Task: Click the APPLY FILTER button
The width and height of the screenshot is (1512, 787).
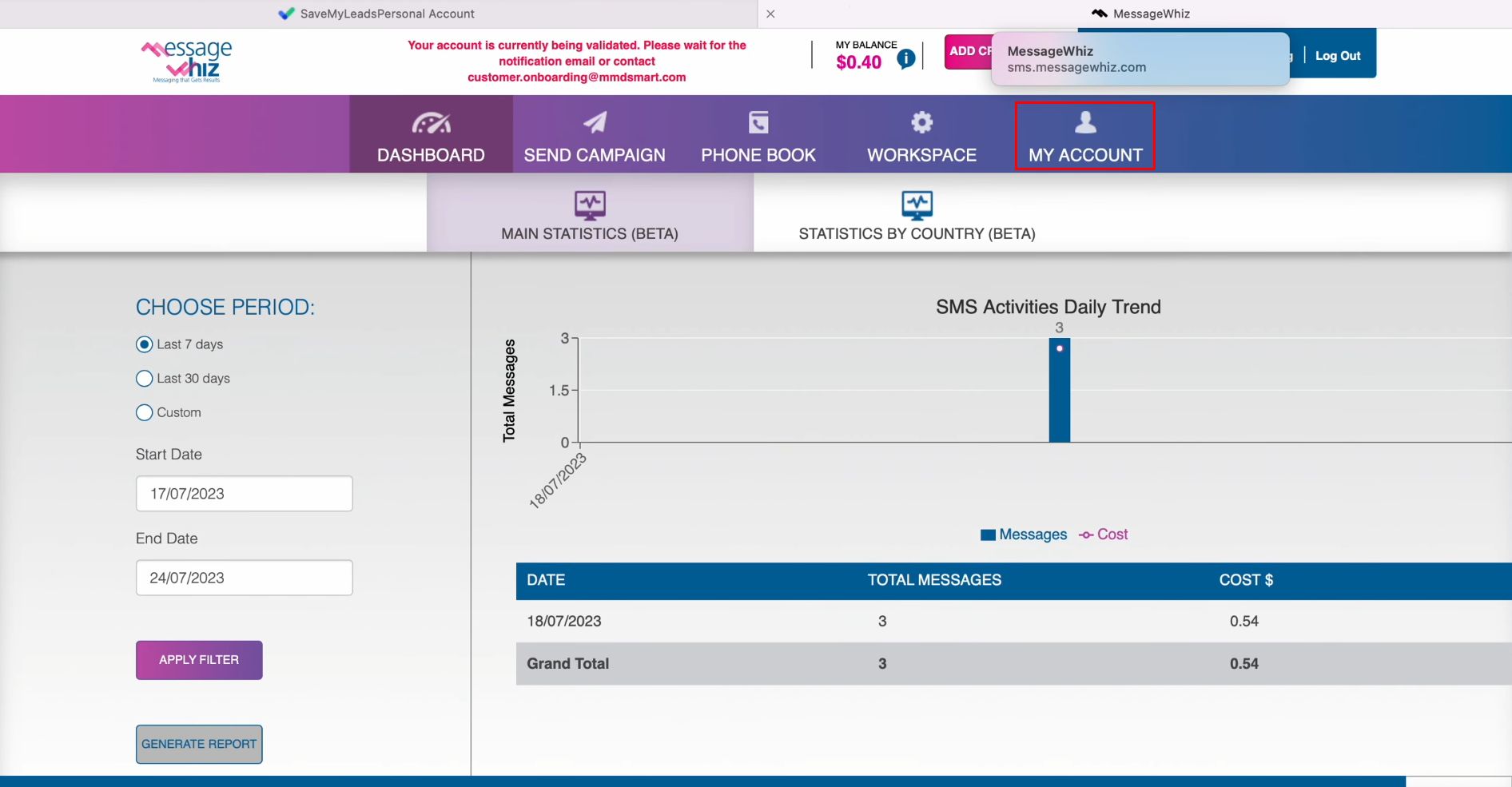Action: pyautogui.click(x=199, y=660)
